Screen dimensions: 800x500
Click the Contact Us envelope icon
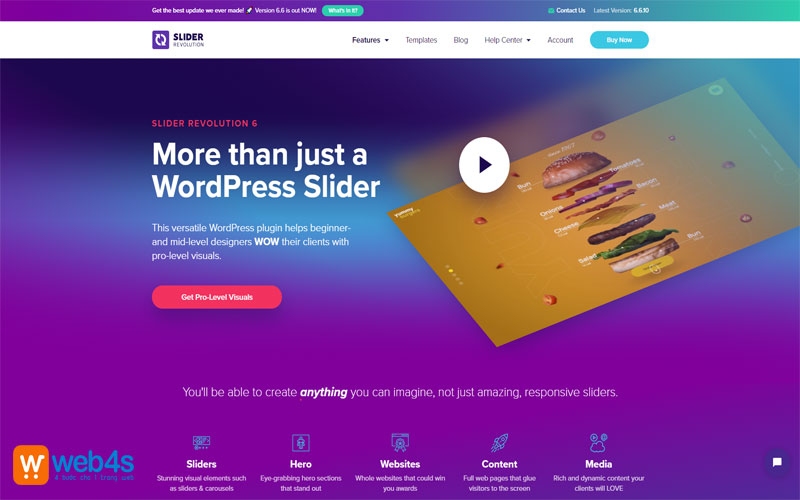(551, 11)
